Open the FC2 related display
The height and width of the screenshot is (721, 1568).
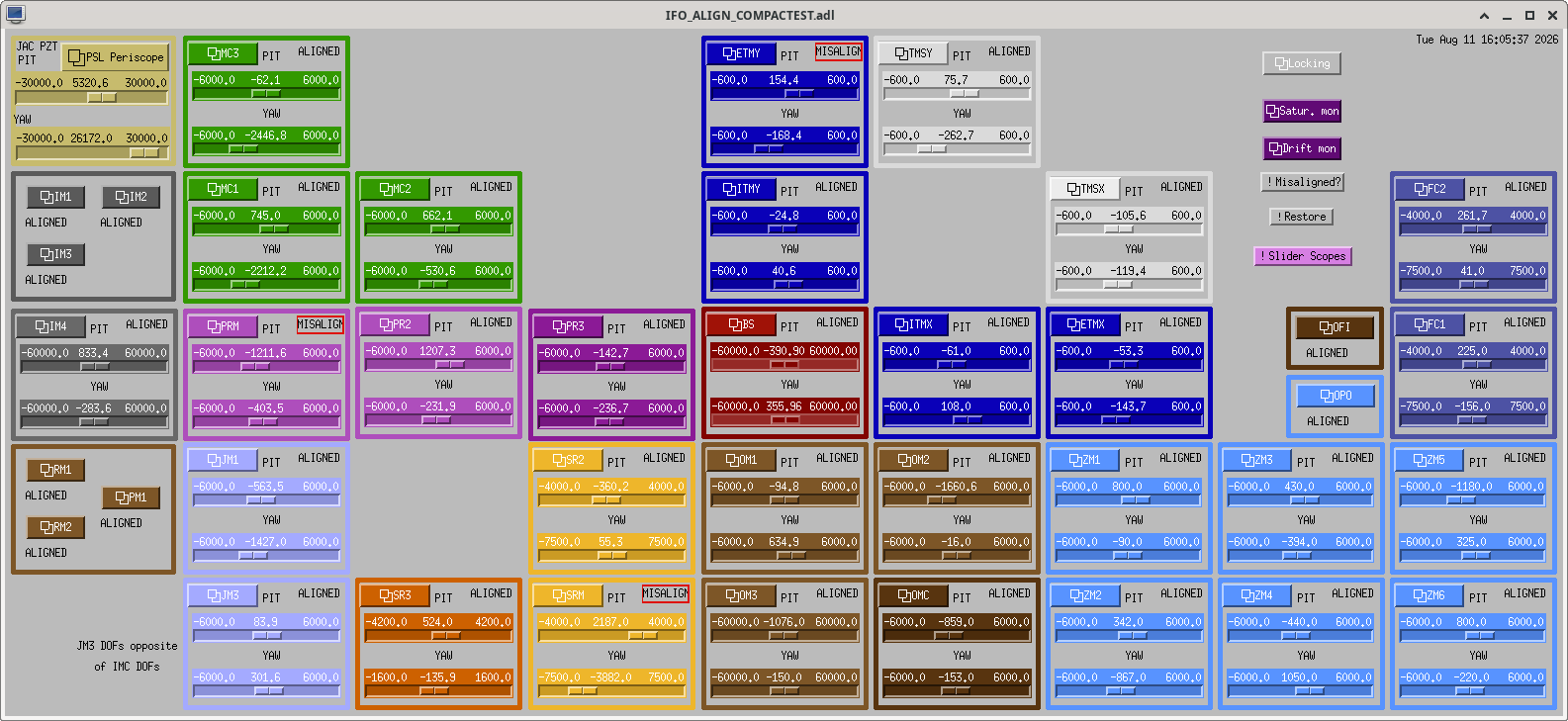click(1430, 189)
